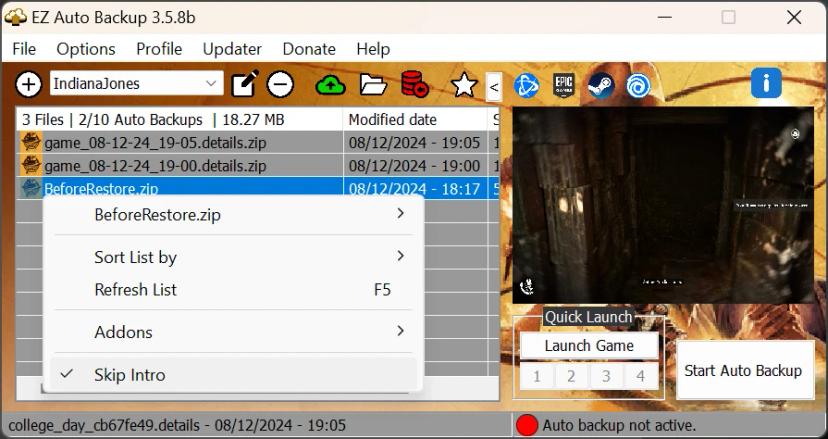Open the Ubisoft Connect launcher icon
The image size is (828, 439).
[x=638, y=85]
